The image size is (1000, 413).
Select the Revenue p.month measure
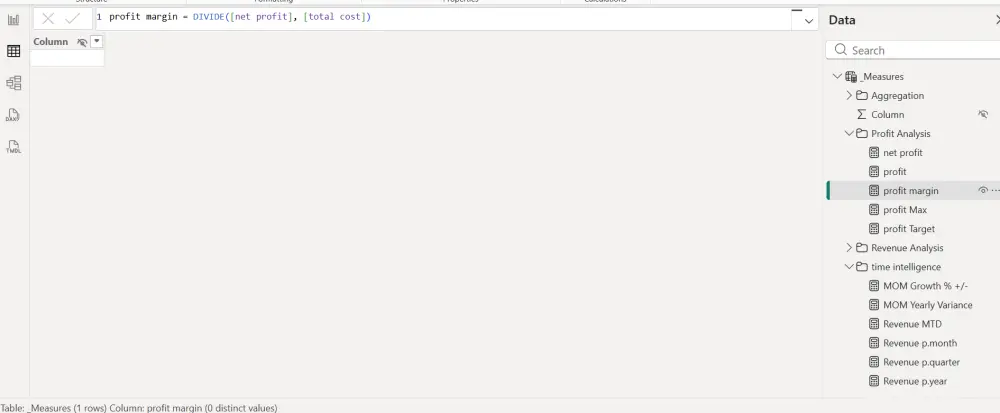click(x=920, y=343)
